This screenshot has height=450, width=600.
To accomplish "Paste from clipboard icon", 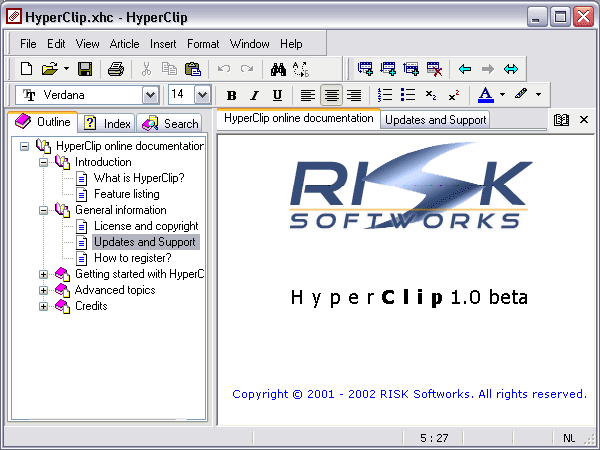I will coord(192,69).
